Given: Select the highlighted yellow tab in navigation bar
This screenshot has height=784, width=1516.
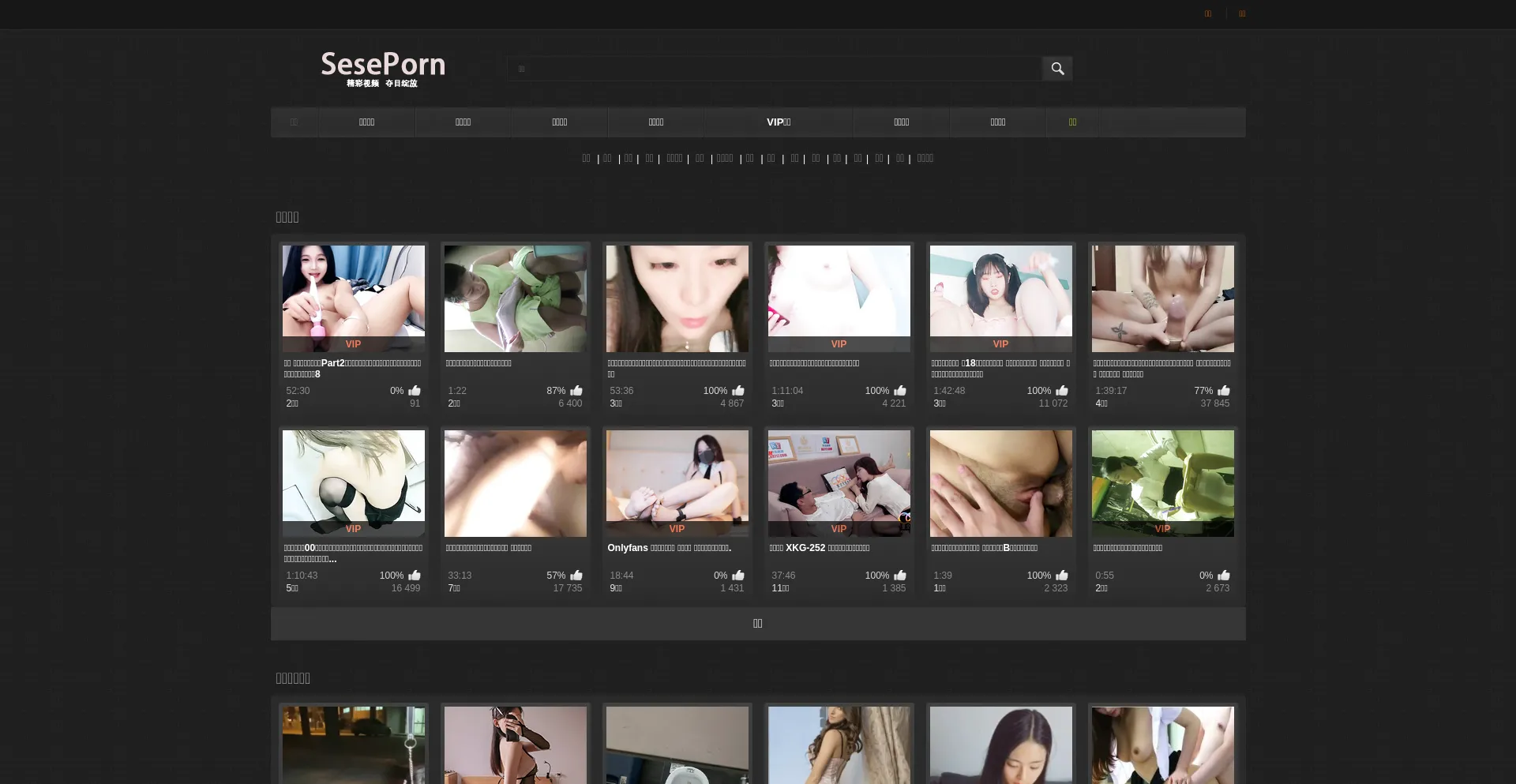Looking at the screenshot, I should coord(1072,122).
